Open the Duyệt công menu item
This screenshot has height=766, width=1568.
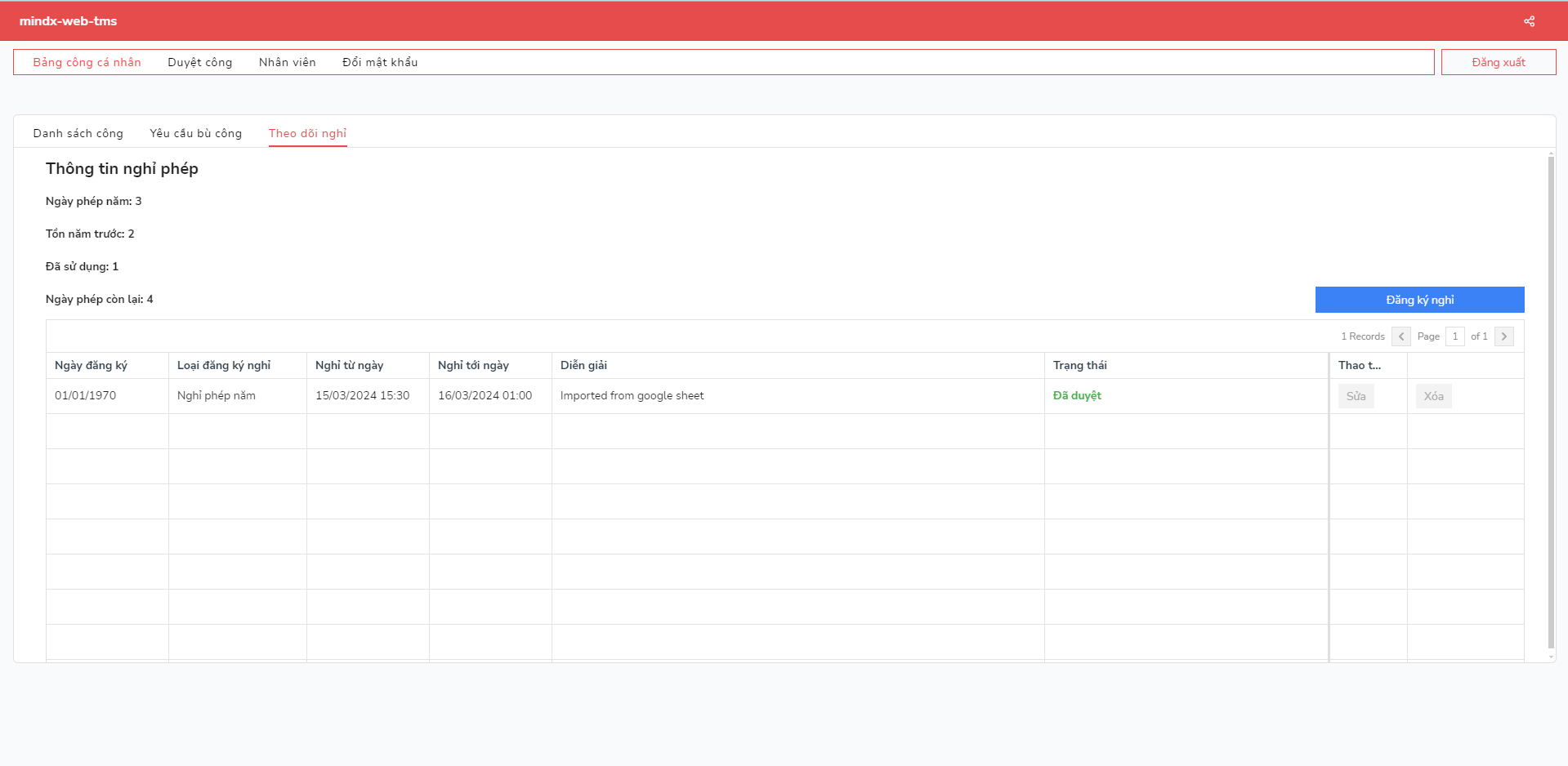(199, 62)
